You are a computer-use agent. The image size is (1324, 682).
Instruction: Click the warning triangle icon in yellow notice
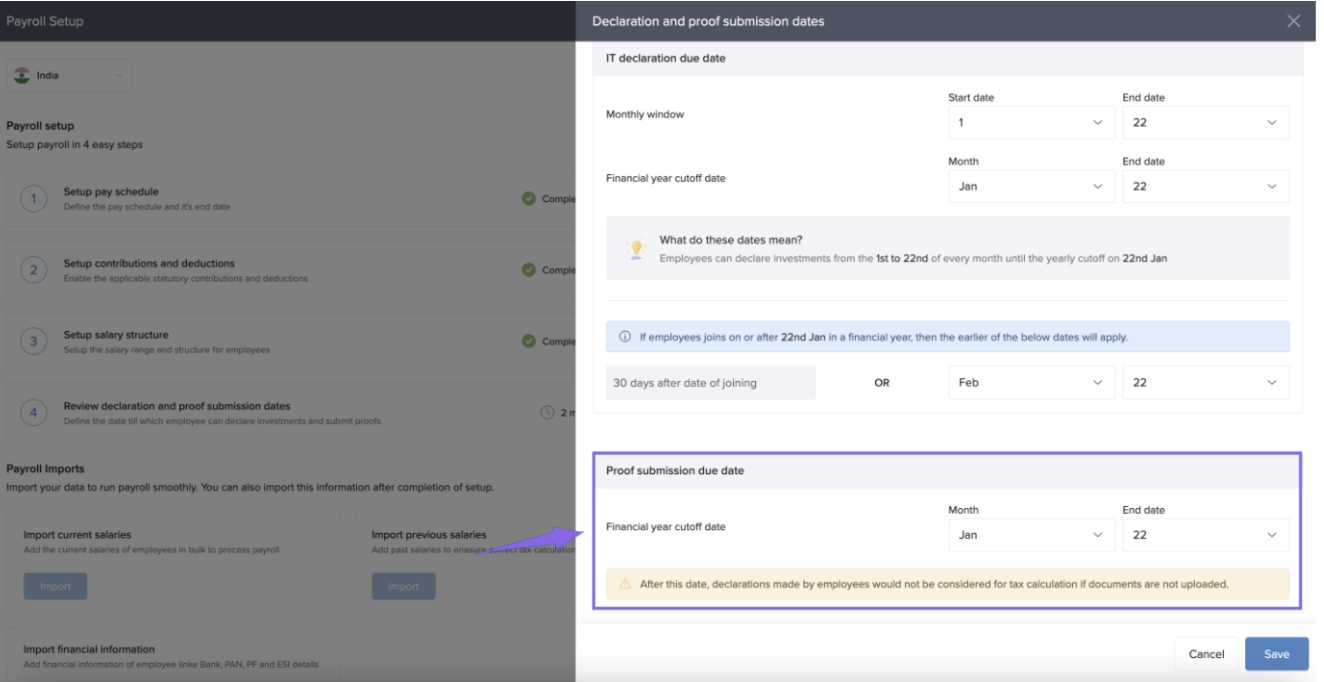pyautogui.click(x=625, y=584)
